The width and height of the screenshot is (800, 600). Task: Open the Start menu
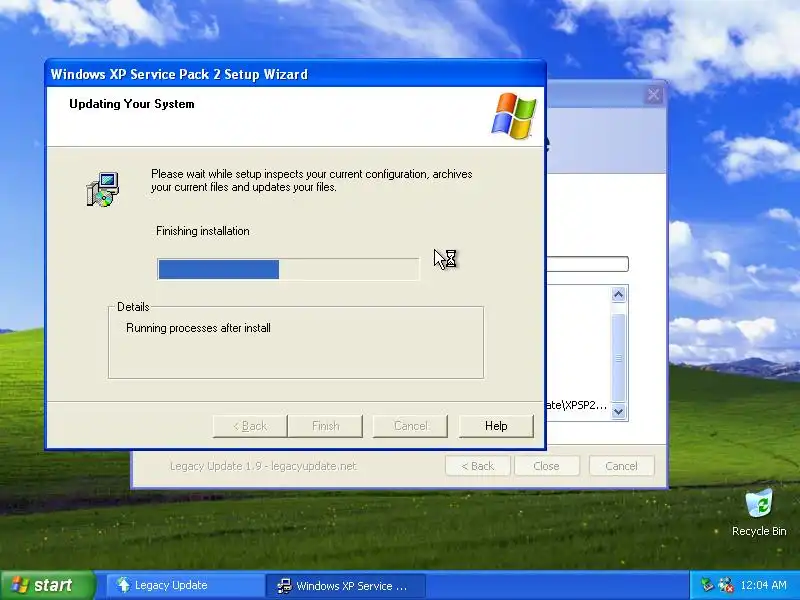(47, 585)
